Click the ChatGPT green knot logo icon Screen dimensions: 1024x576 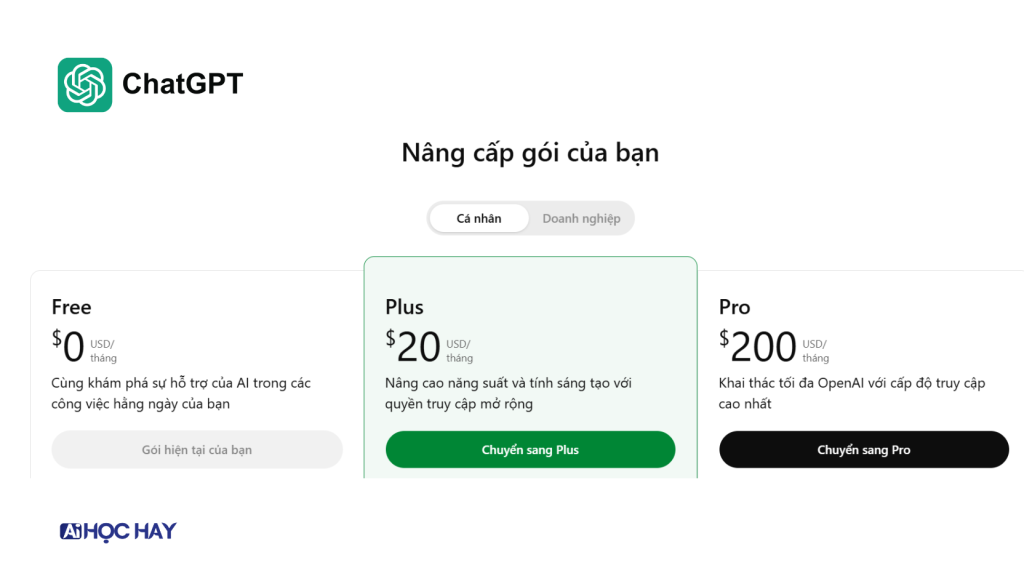click(85, 85)
